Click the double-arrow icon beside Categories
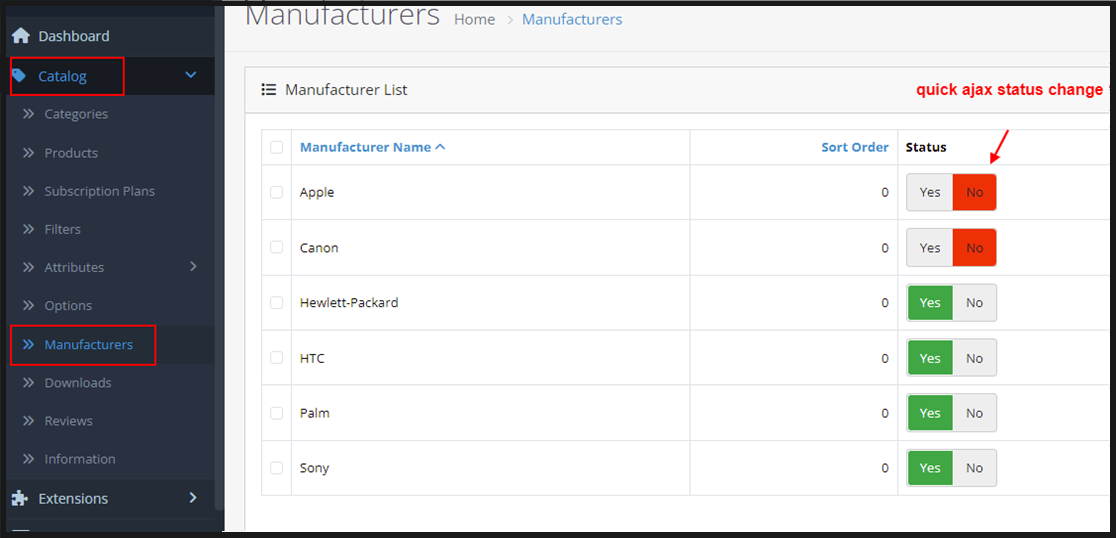The height and width of the screenshot is (538, 1116). (28, 114)
